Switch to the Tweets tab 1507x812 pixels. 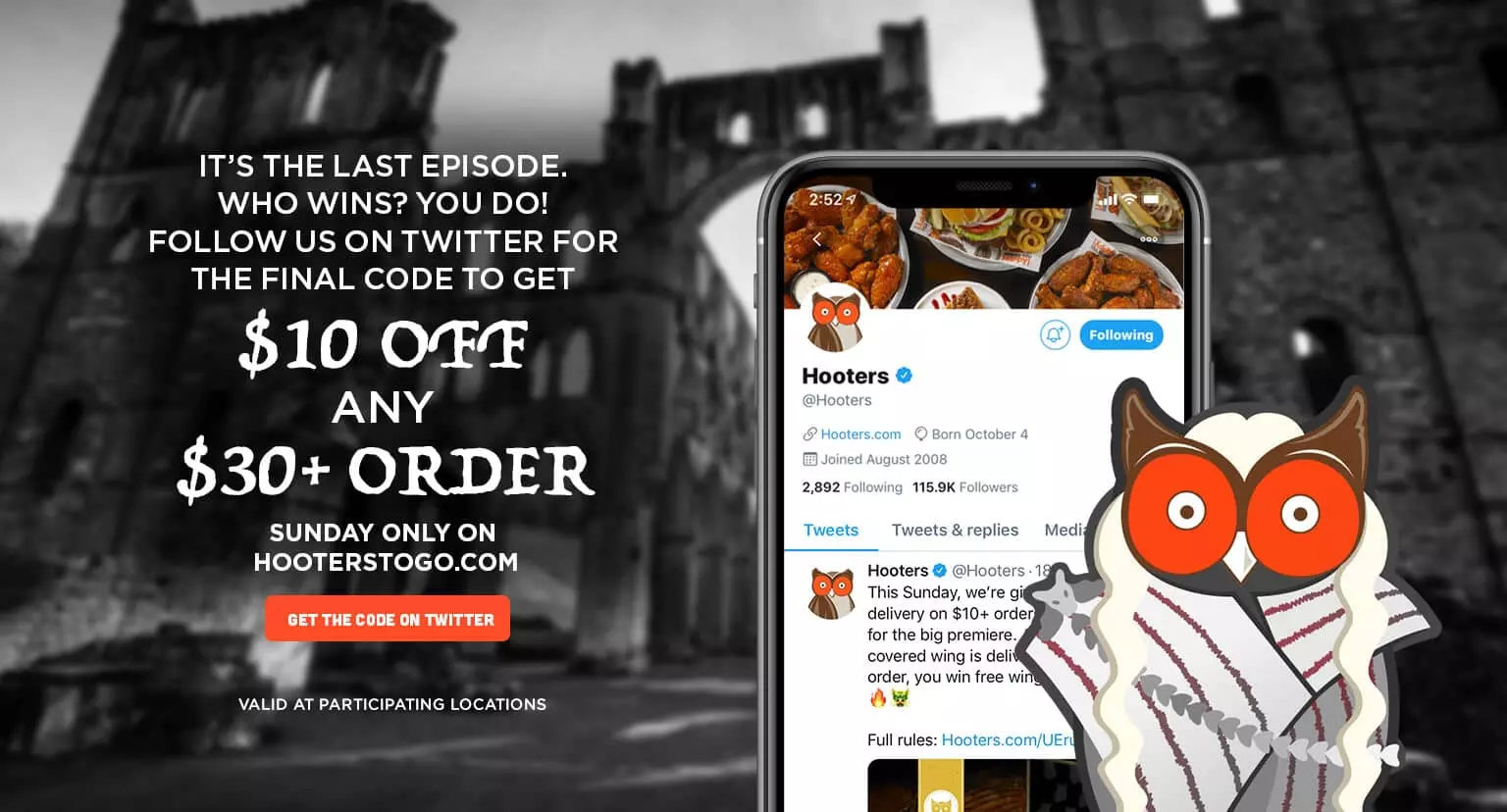[831, 530]
